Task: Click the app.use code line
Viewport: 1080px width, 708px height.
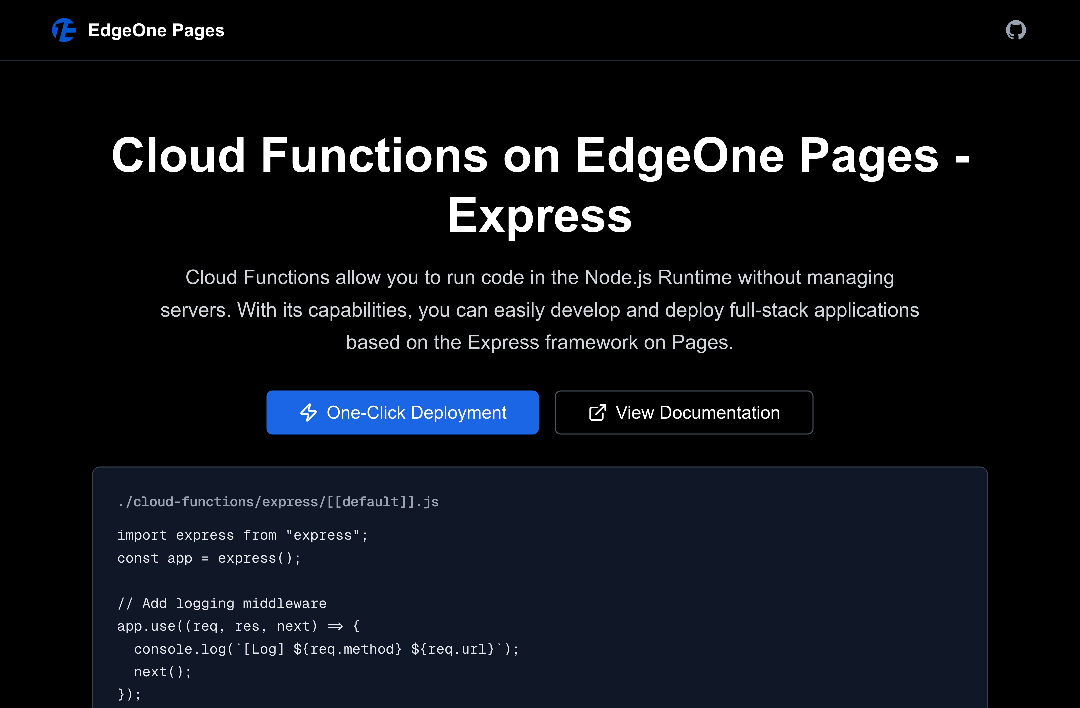Action: [x=238, y=626]
